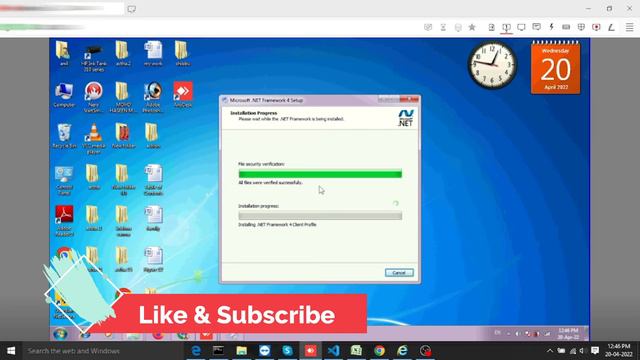Select the whiteboard pen icon
The width and height of the screenshot is (640, 360).
pos(611,27)
